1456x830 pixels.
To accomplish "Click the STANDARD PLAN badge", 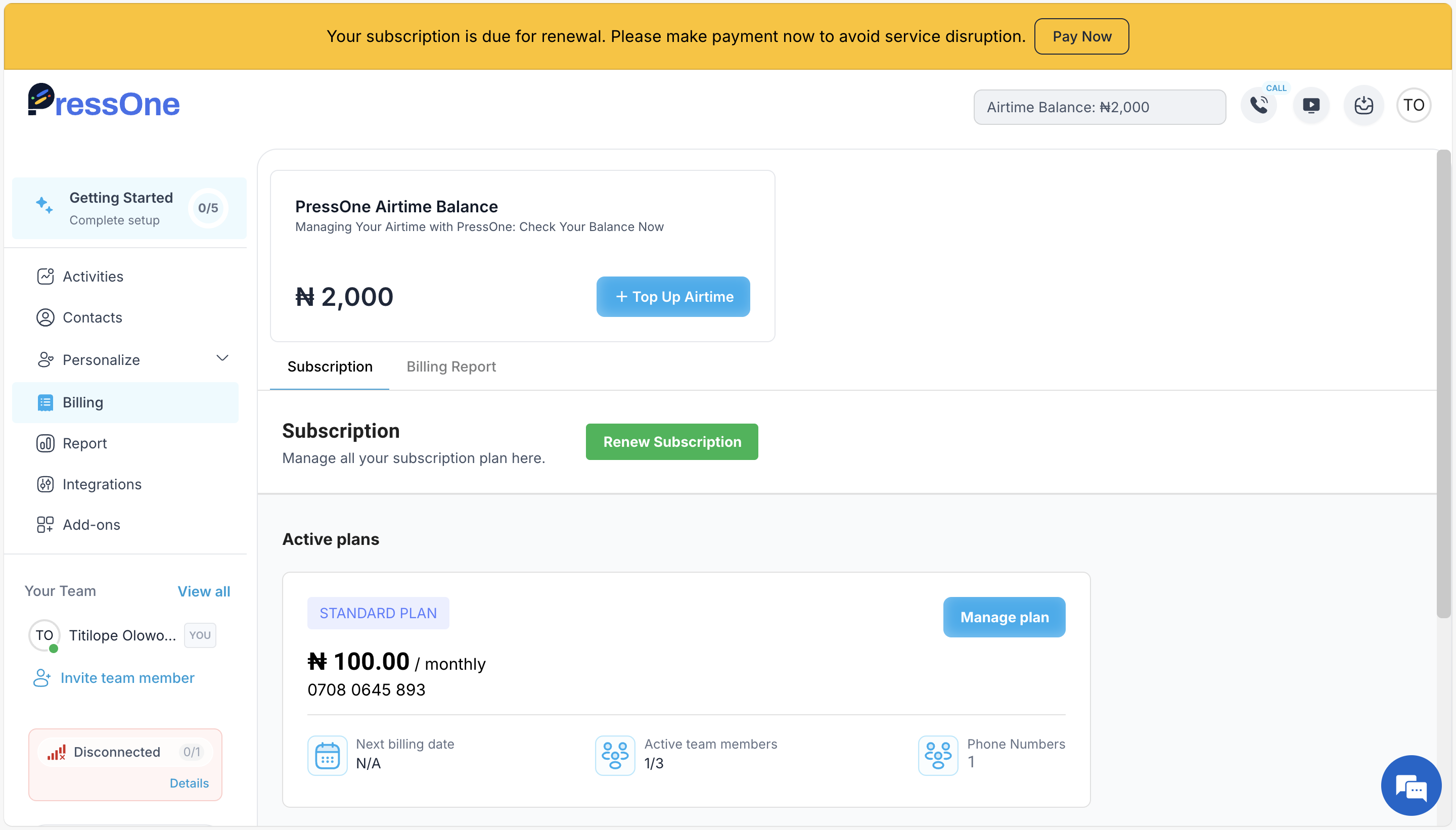I will point(378,613).
